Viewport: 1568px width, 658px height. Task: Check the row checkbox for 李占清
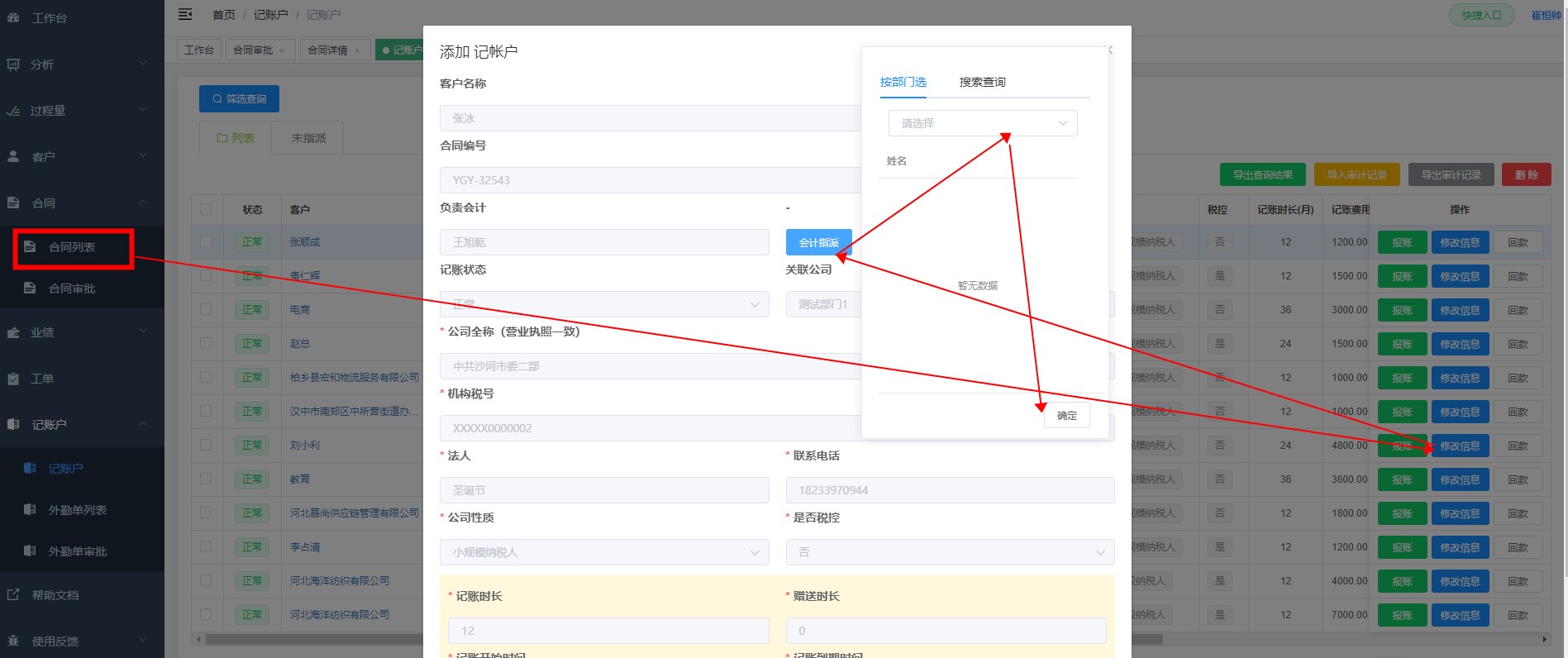point(206,546)
